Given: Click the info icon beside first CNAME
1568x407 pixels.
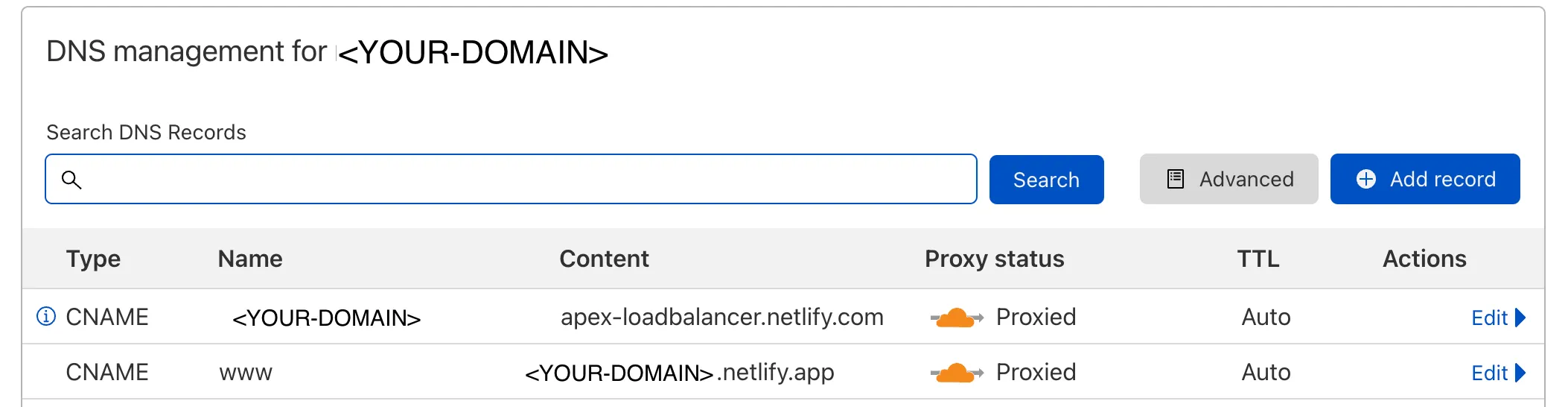Looking at the screenshot, I should [46, 317].
